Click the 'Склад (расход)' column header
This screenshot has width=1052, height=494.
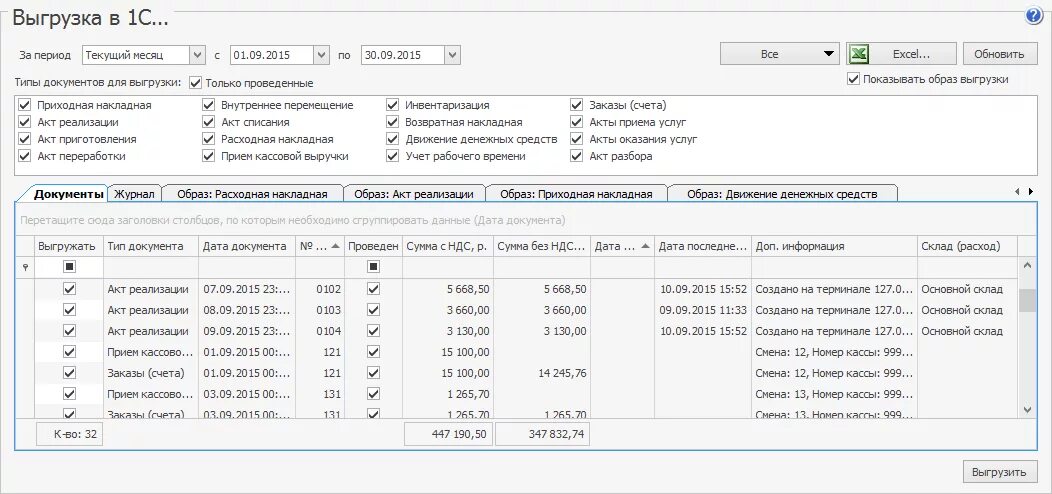tap(967, 246)
